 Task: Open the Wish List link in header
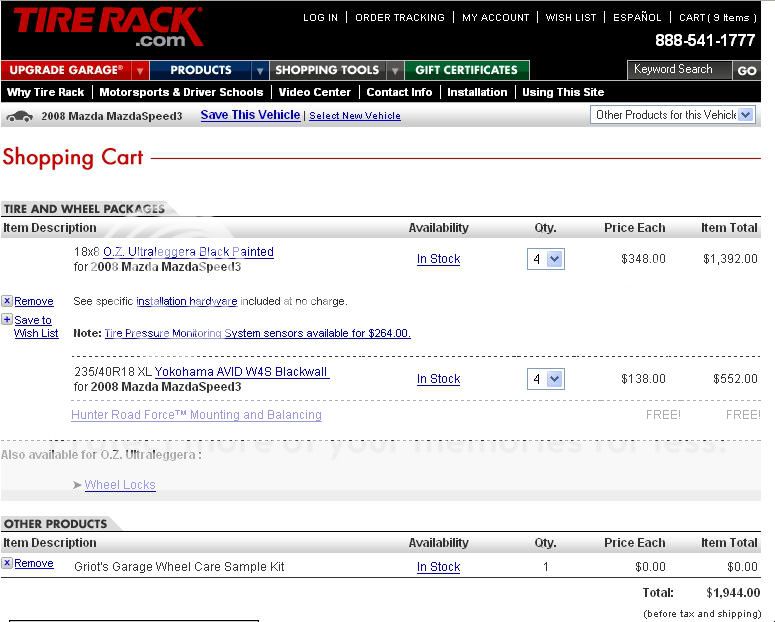[x=571, y=18]
